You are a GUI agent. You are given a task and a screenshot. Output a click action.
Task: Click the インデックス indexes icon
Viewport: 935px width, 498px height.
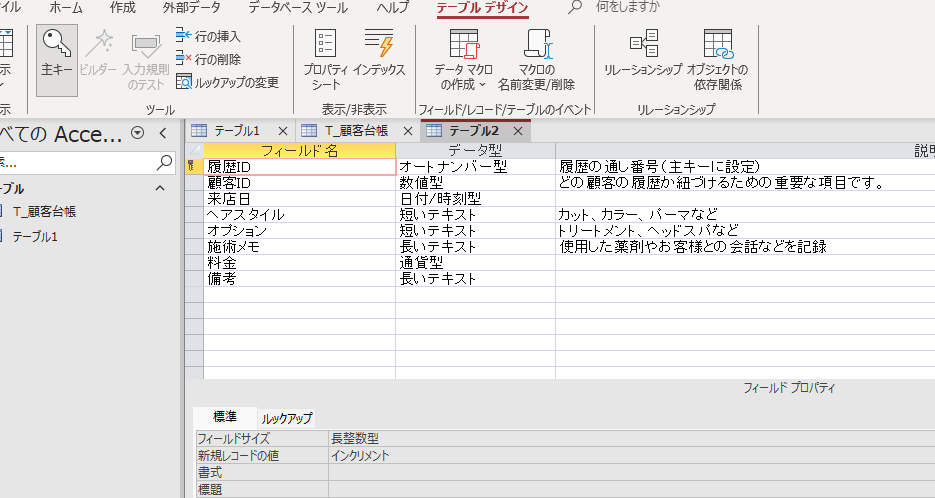[x=379, y=58]
